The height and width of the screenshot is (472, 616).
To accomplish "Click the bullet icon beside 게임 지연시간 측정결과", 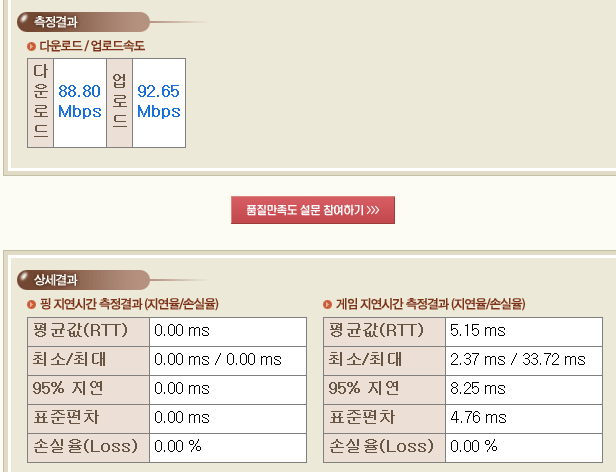I will [x=328, y=304].
